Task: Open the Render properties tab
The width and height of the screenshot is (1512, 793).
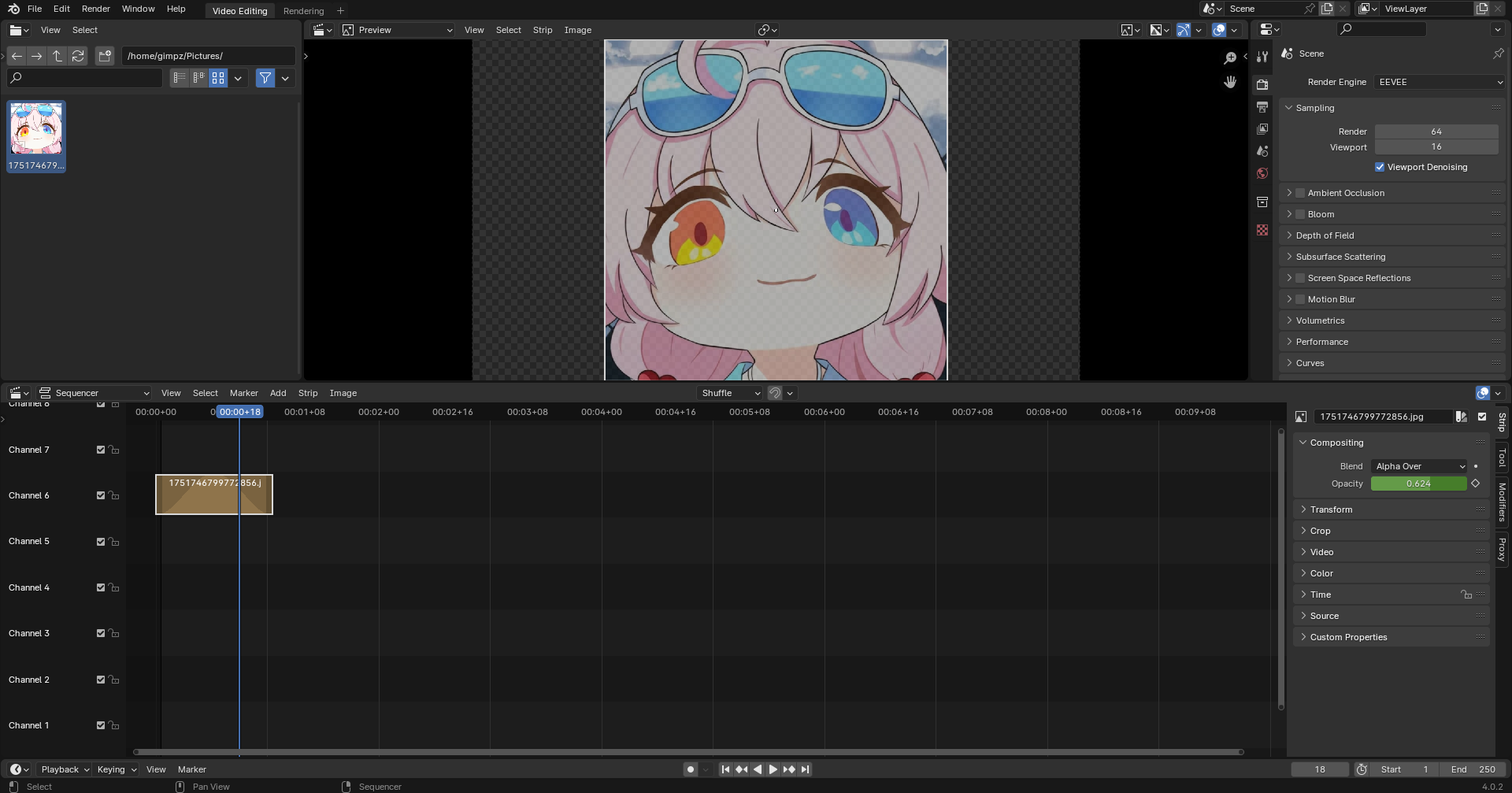Action: pos(1262,84)
